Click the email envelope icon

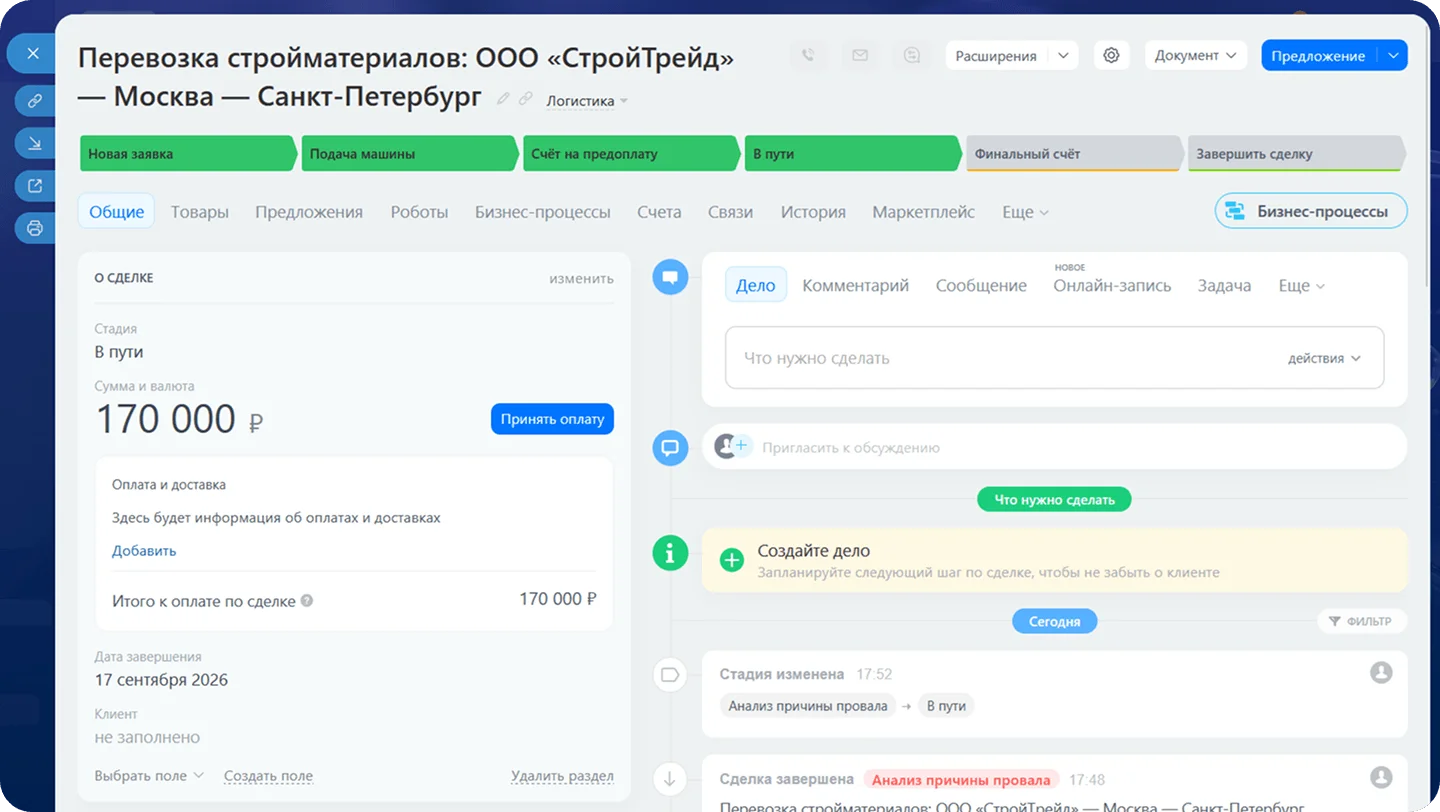(x=860, y=56)
